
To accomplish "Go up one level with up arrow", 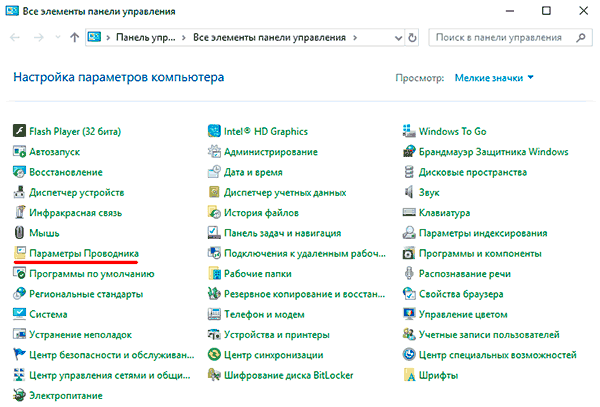I will (75, 37).
